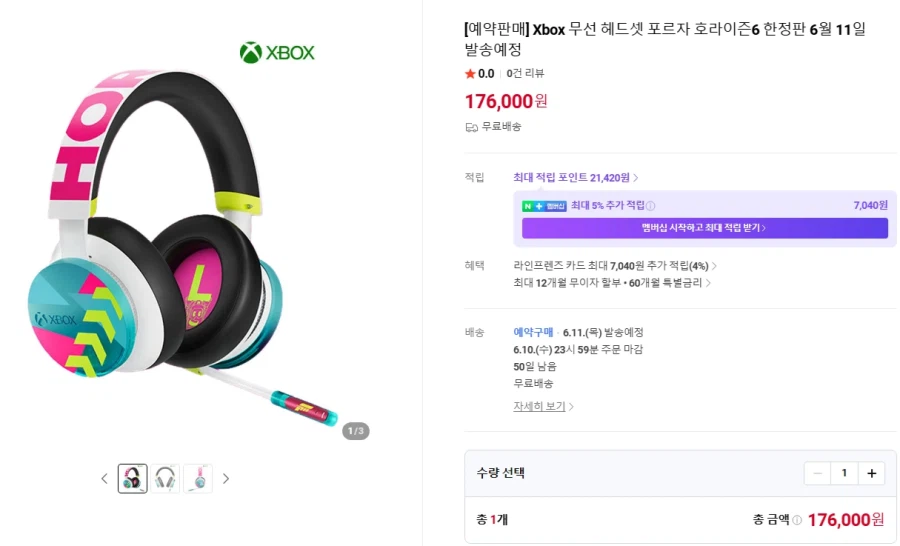The width and height of the screenshot is (900, 546).
Task: Open the 자세히 보기 shipping details link
Action: [543, 407]
